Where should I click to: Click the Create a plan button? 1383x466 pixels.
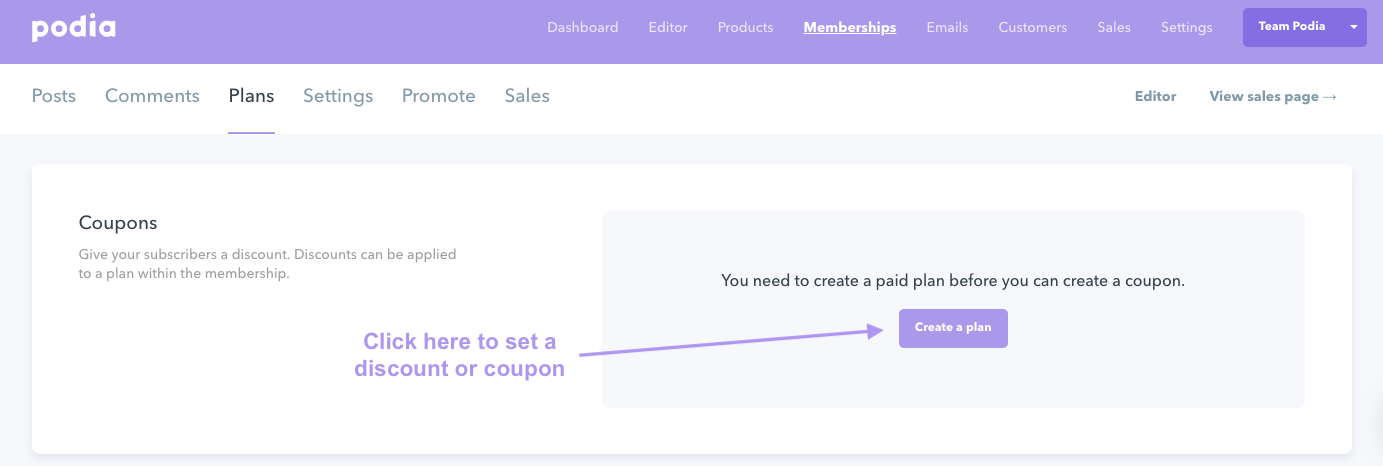click(953, 328)
